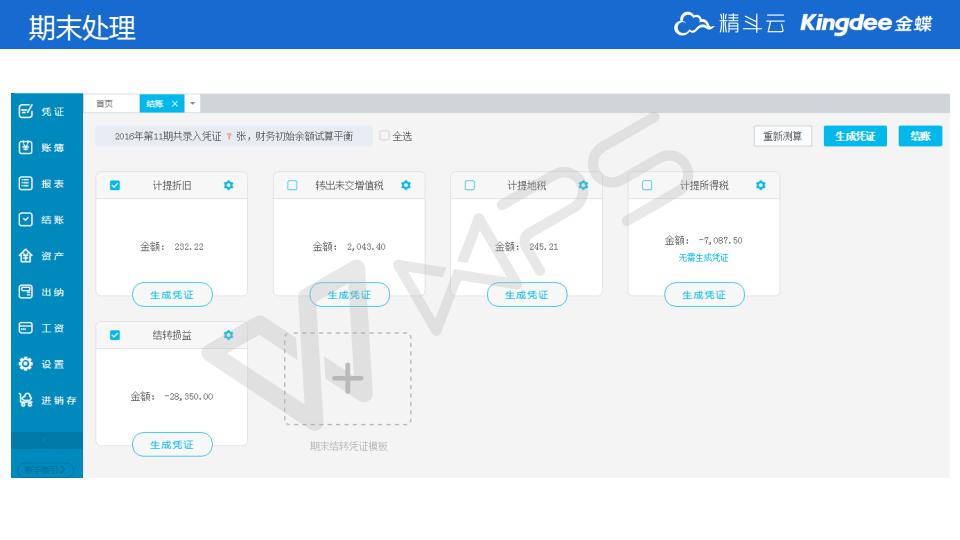Check the 转出未交增值税 checkbox
Image resolution: width=960 pixels, height=540 pixels.
click(292, 185)
